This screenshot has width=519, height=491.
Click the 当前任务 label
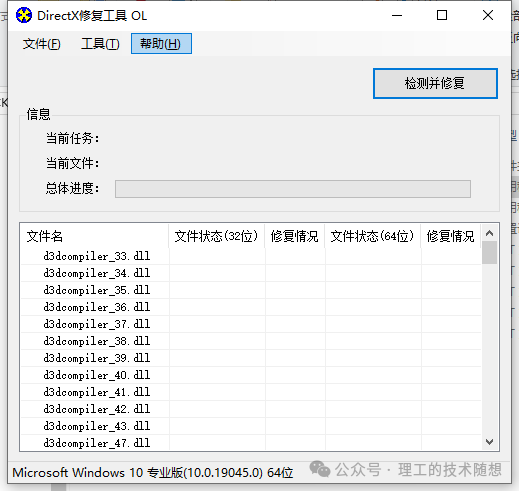tap(72, 138)
